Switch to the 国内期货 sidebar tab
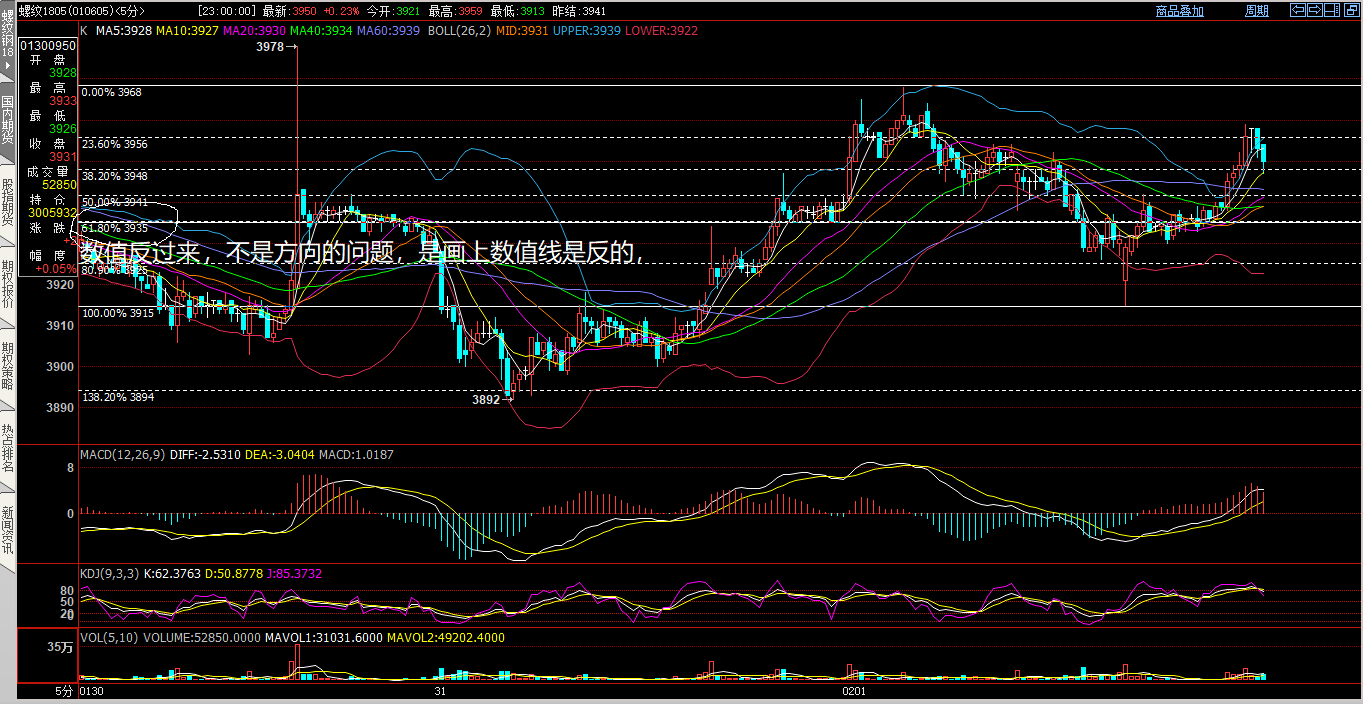Viewport: 1363px width, 704px height. 7,120
